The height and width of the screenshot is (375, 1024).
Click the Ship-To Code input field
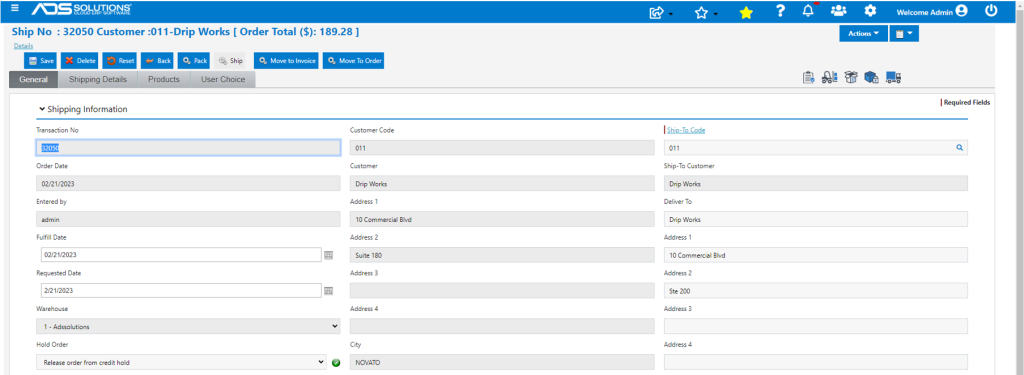tap(816, 148)
